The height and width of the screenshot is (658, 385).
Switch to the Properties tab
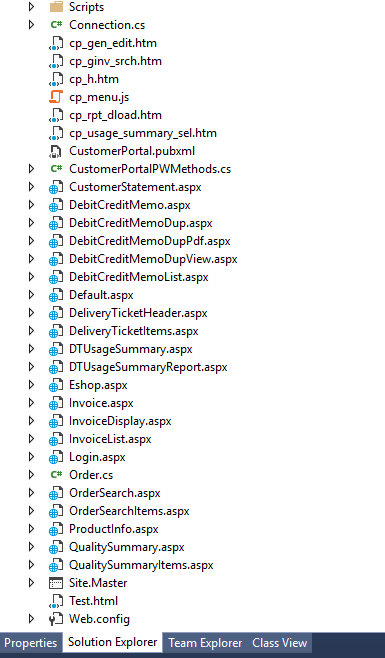pos(31,643)
